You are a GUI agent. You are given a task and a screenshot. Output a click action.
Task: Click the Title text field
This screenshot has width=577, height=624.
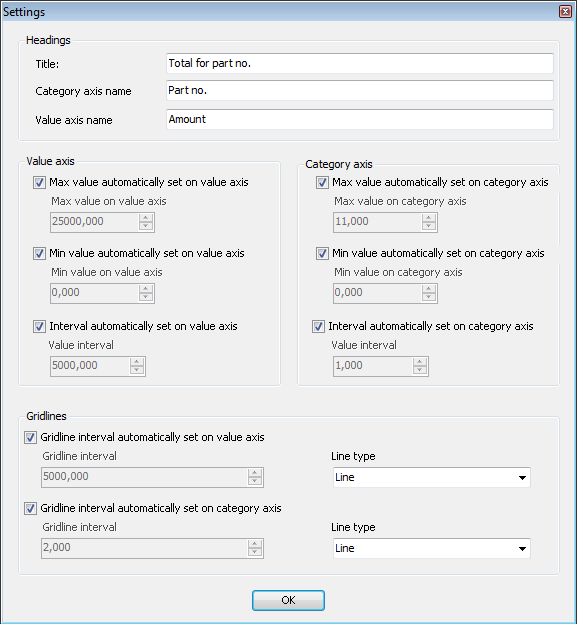pos(360,63)
